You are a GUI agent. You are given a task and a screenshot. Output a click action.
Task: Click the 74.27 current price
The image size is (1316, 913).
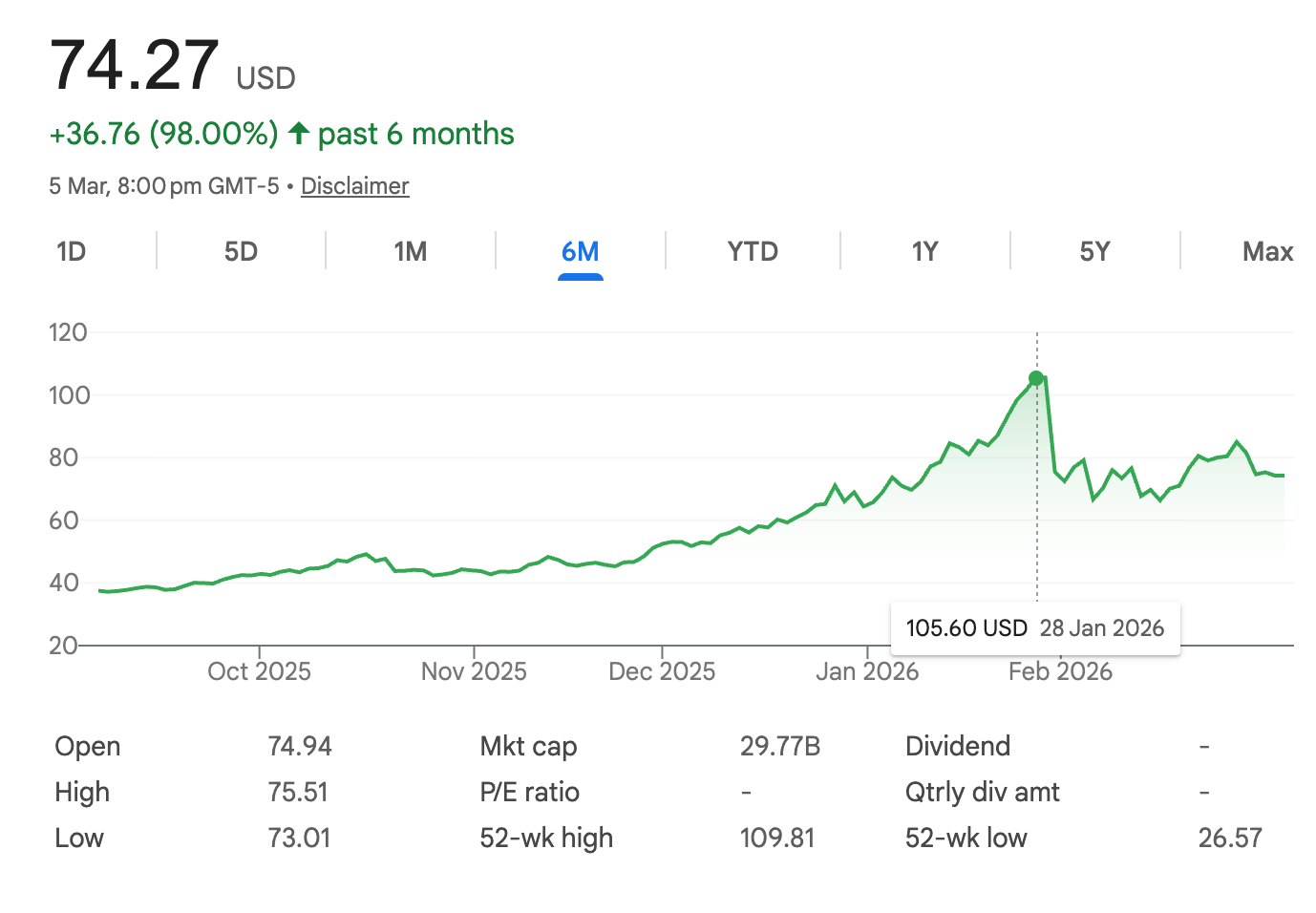click(x=135, y=66)
